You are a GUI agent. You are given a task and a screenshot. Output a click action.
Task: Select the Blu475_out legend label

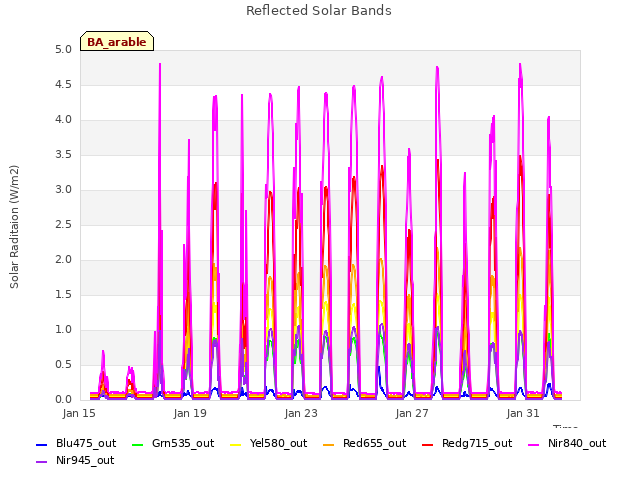click(86, 444)
